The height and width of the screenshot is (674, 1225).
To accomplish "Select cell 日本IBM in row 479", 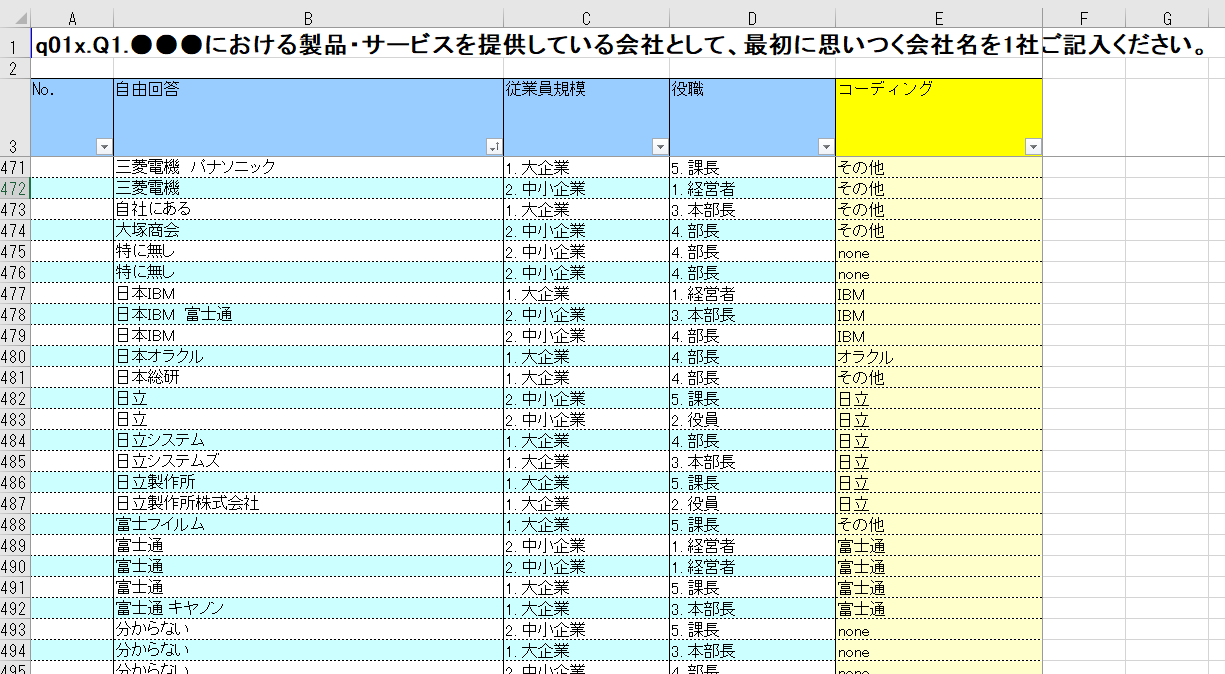I will click(x=308, y=335).
